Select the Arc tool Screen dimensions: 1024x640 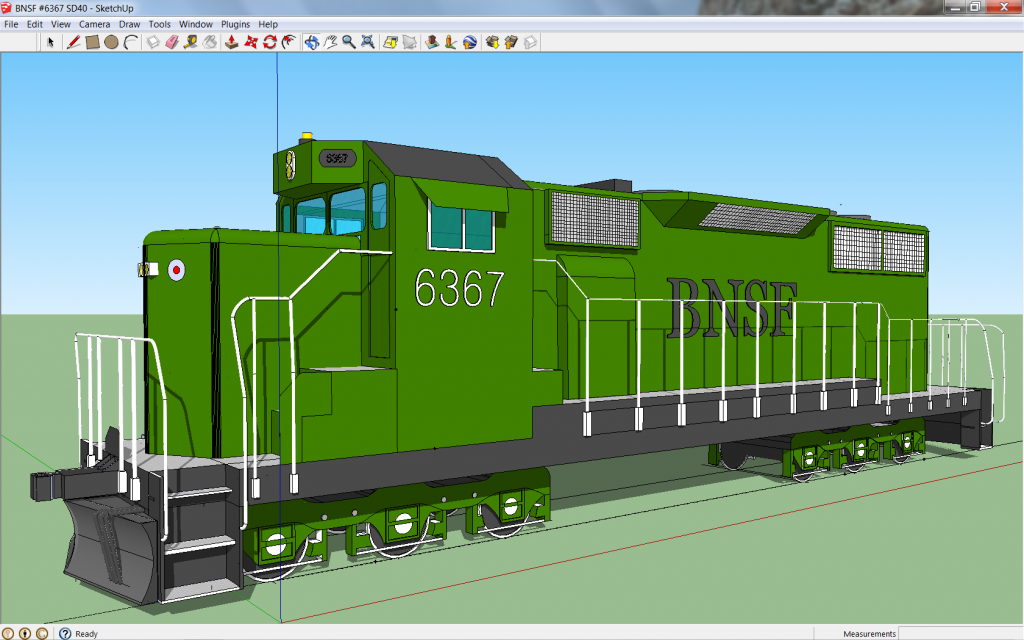click(x=131, y=42)
